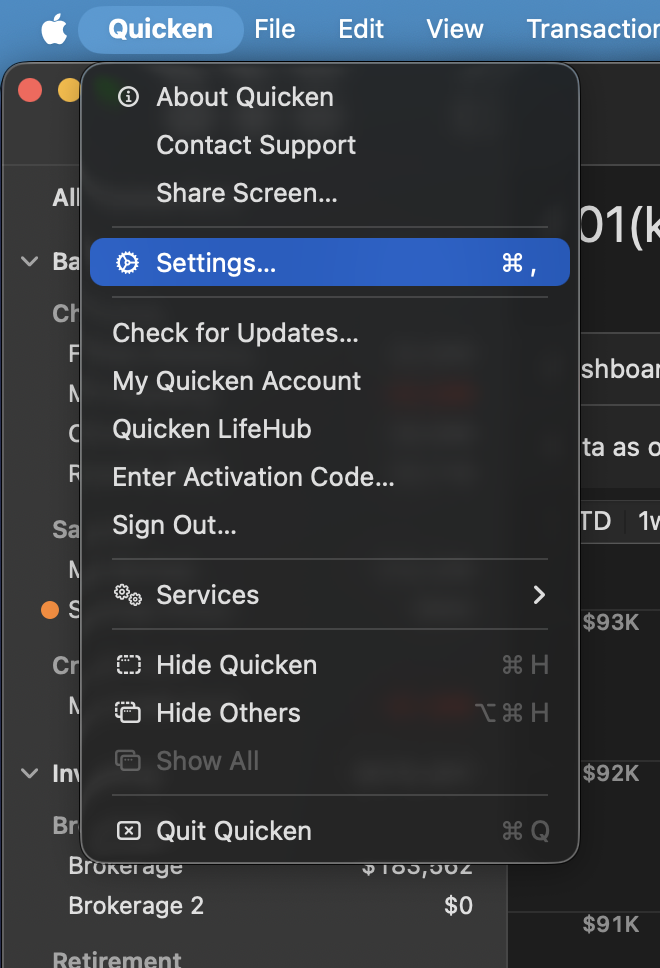This screenshot has height=968, width=660.
Task: Open Contact Support
Action: pyautogui.click(x=256, y=145)
